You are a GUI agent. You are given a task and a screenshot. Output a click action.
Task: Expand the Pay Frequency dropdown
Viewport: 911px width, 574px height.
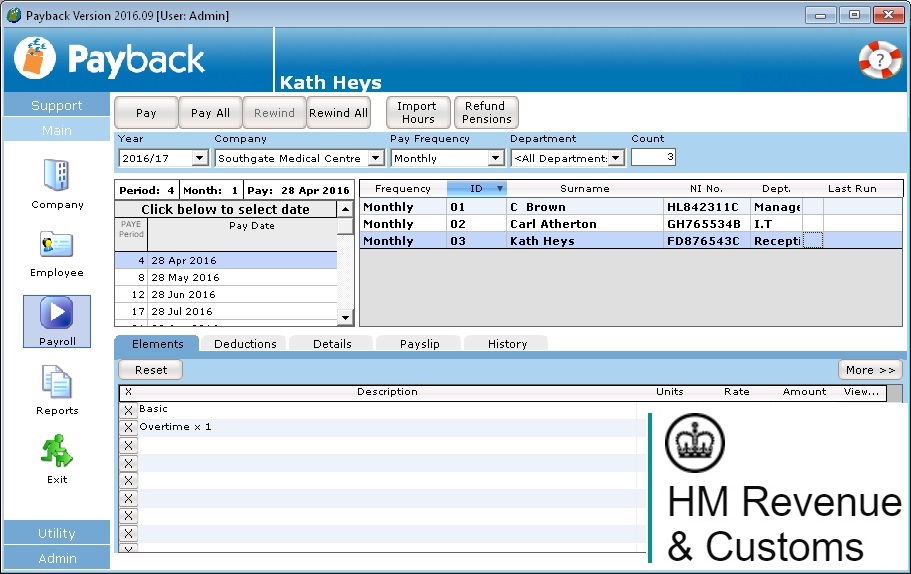(495, 158)
